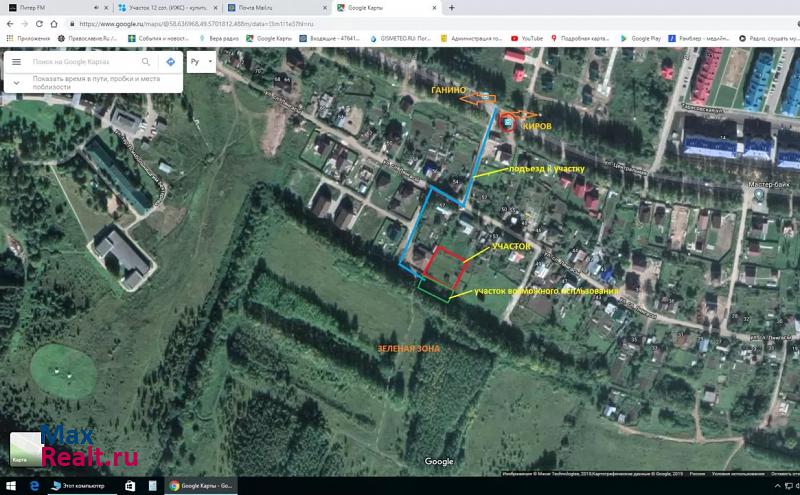Focus the Google Maps search field
This screenshot has width=800, height=495.
tap(85, 62)
